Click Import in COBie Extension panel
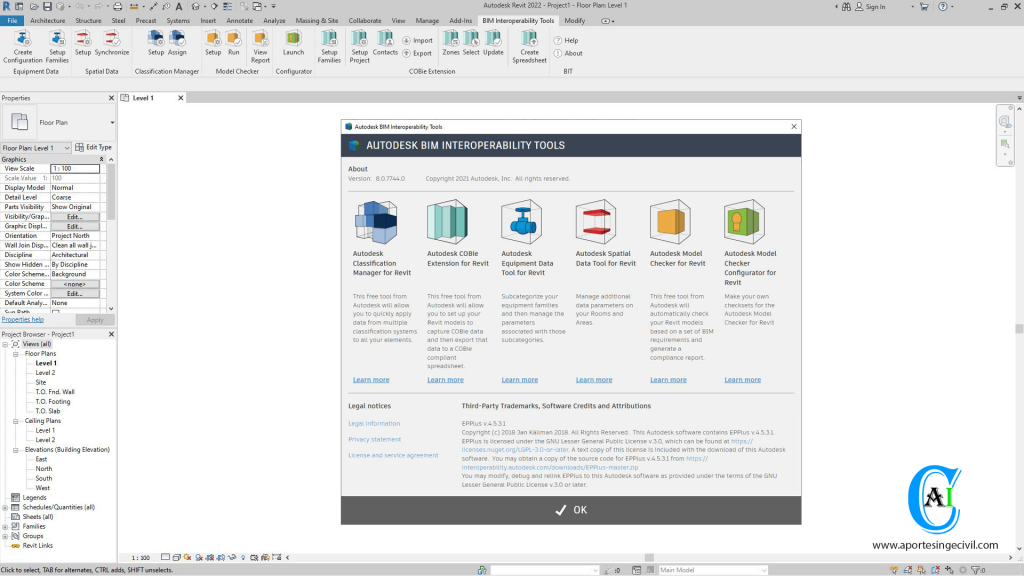This screenshot has width=1024, height=576. click(x=420, y=41)
